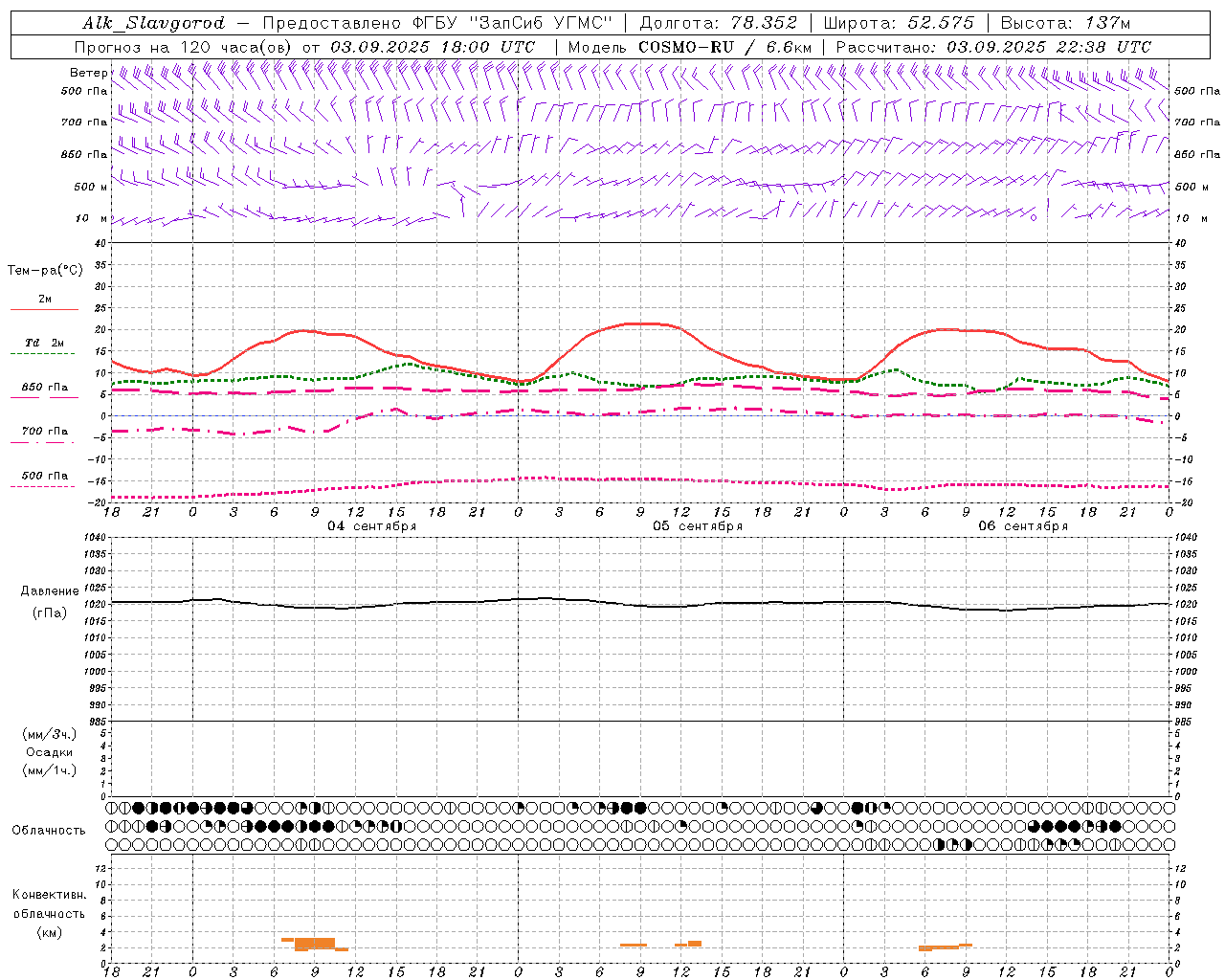Click the 'Ветер' wind panel label
This screenshot has width=1225, height=980.
coord(89,73)
